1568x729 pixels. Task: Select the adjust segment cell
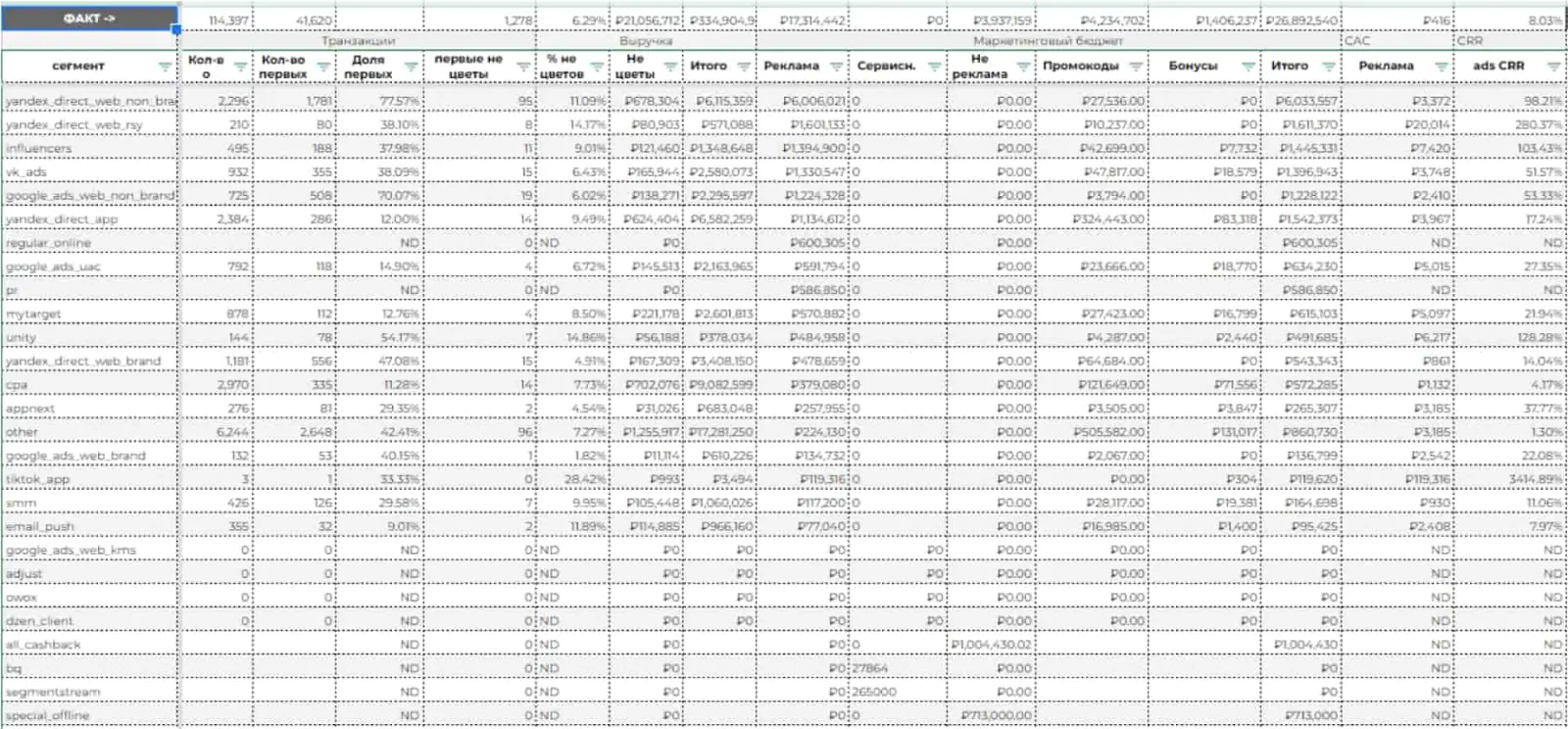coord(90,573)
